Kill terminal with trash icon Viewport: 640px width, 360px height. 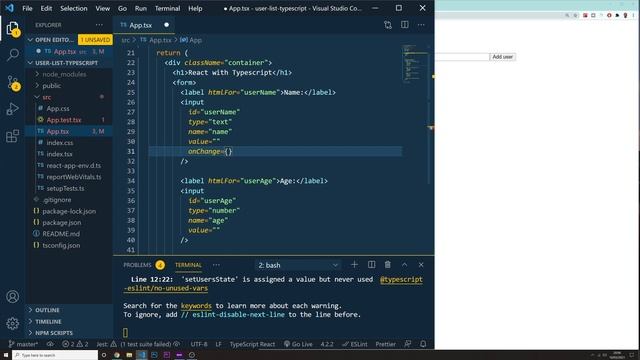(x=388, y=264)
